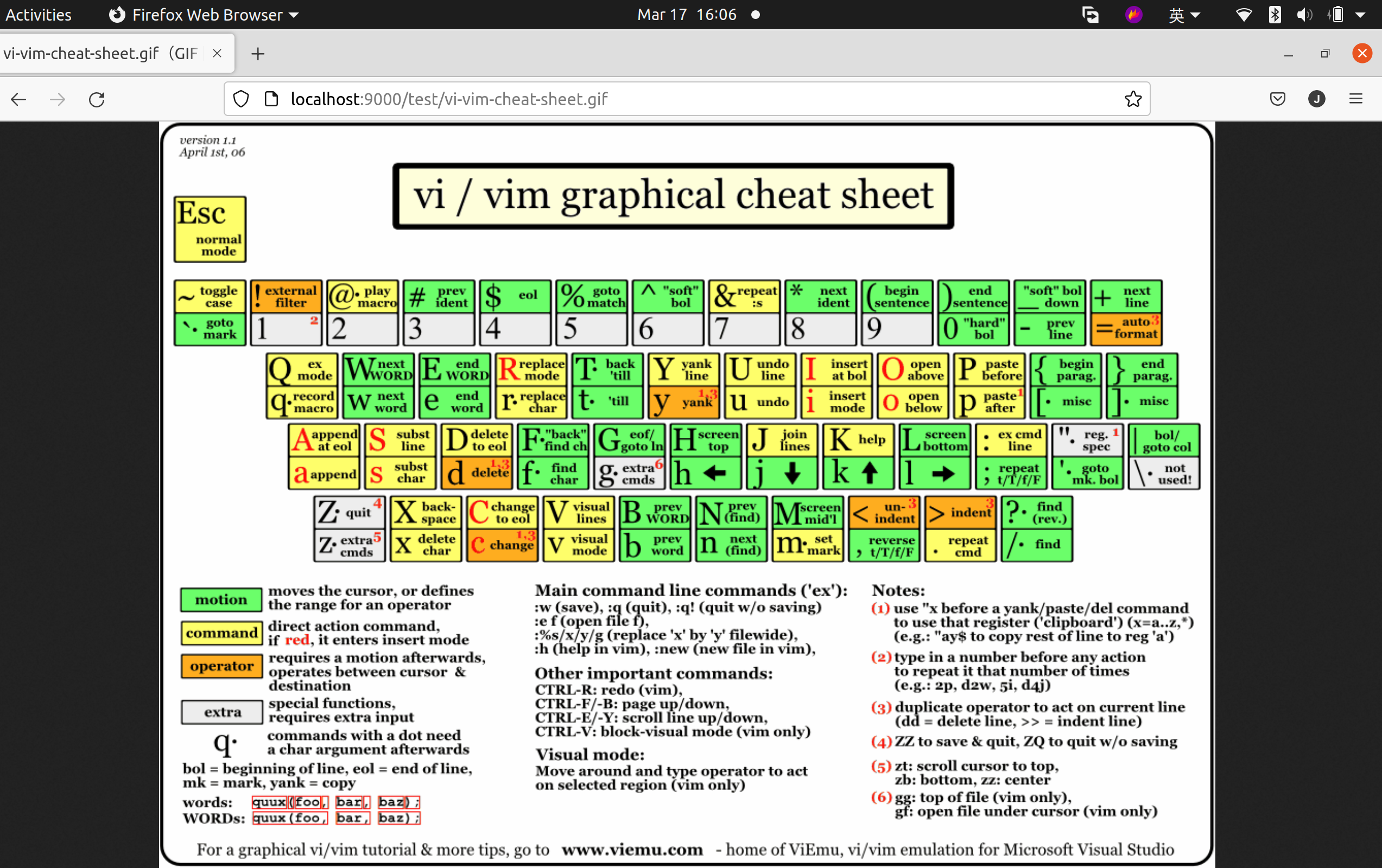Expand the system menu arrow
This screenshot has width=1382, height=868.
(x=1360, y=15)
